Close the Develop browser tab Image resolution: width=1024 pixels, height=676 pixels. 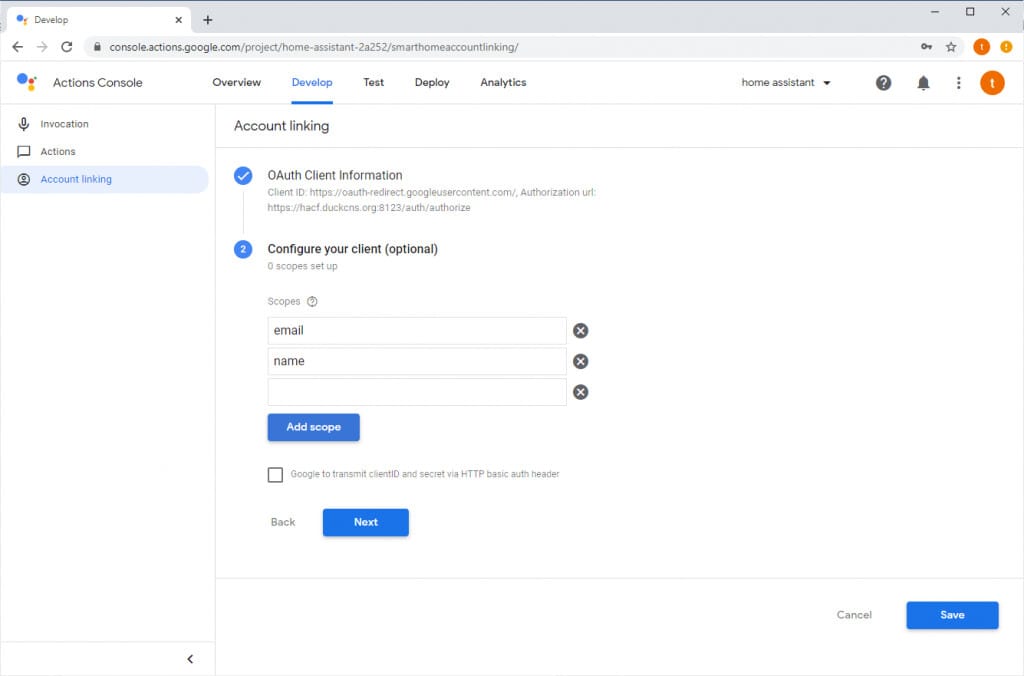[178, 20]
